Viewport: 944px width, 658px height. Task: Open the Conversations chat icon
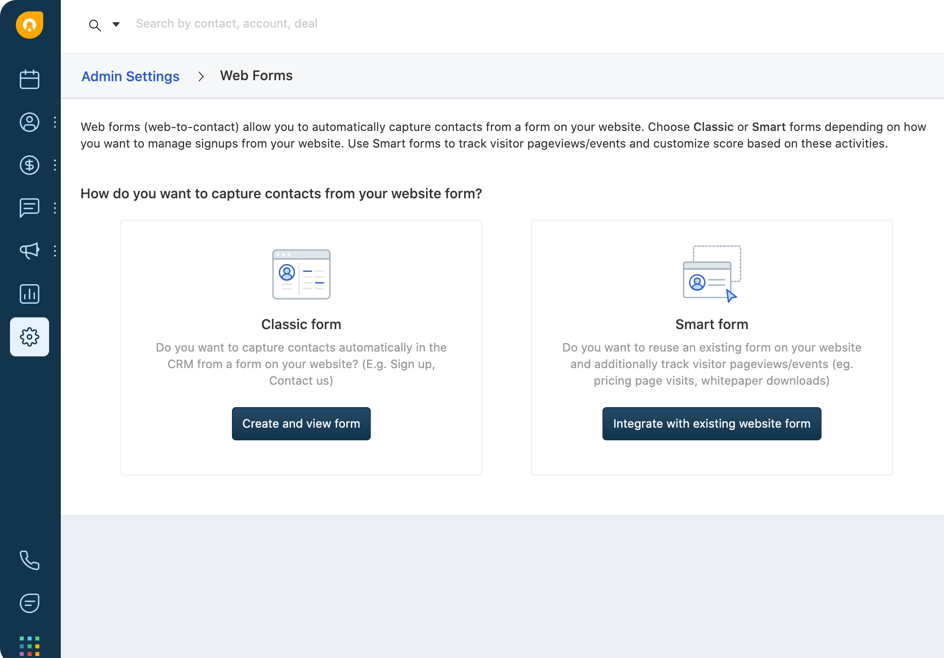30,208
